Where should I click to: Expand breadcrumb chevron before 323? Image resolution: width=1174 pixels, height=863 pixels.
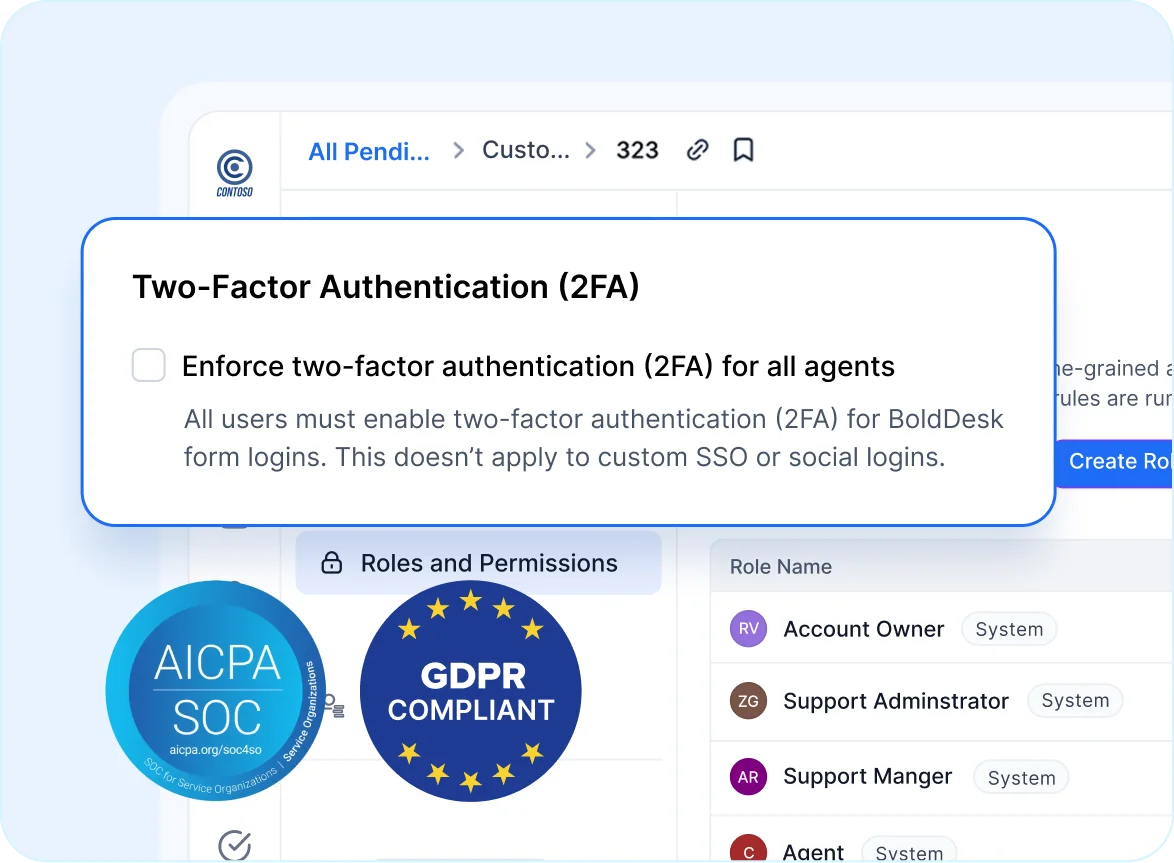[590, 150]
